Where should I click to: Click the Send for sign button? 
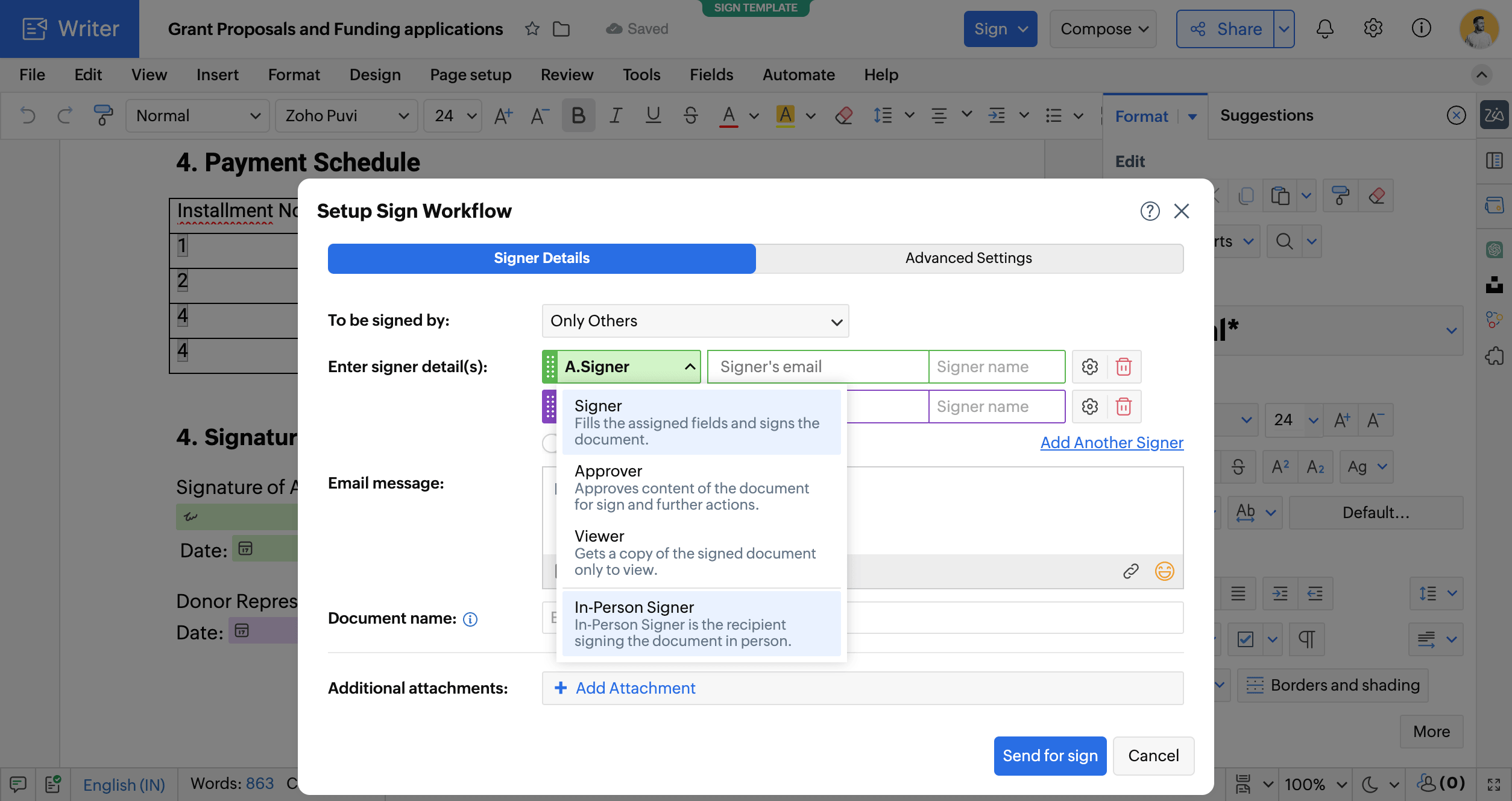1050,756
